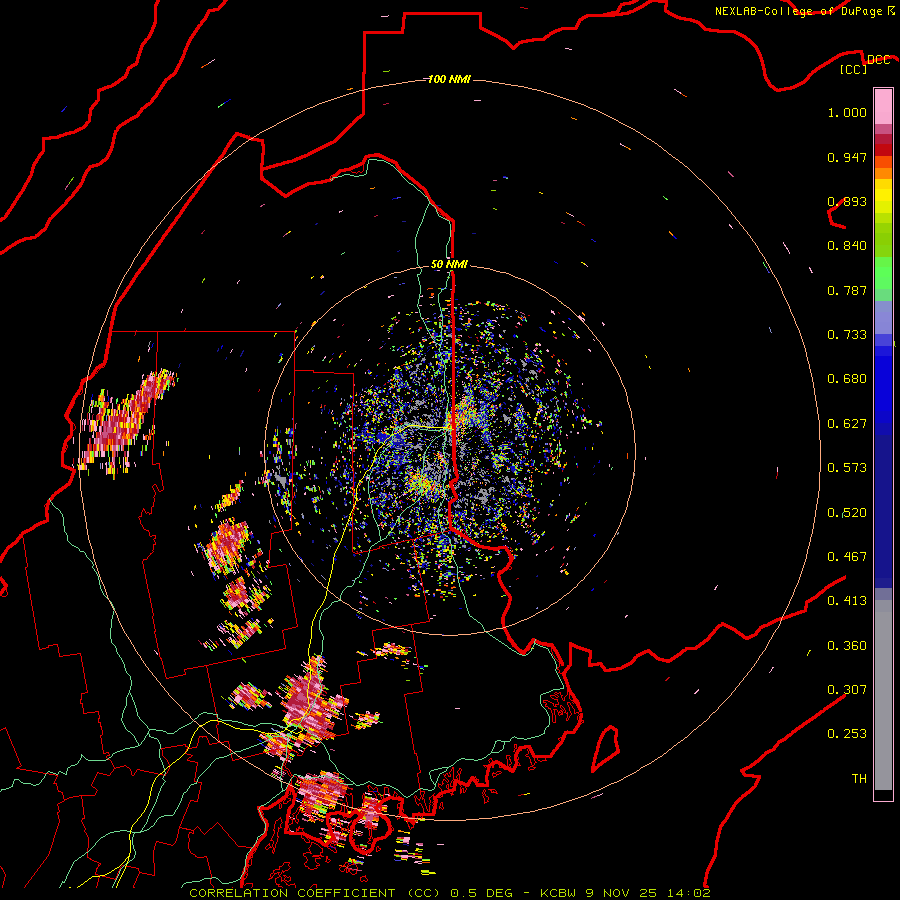Select the 0.467 scale value

point(847,557)
